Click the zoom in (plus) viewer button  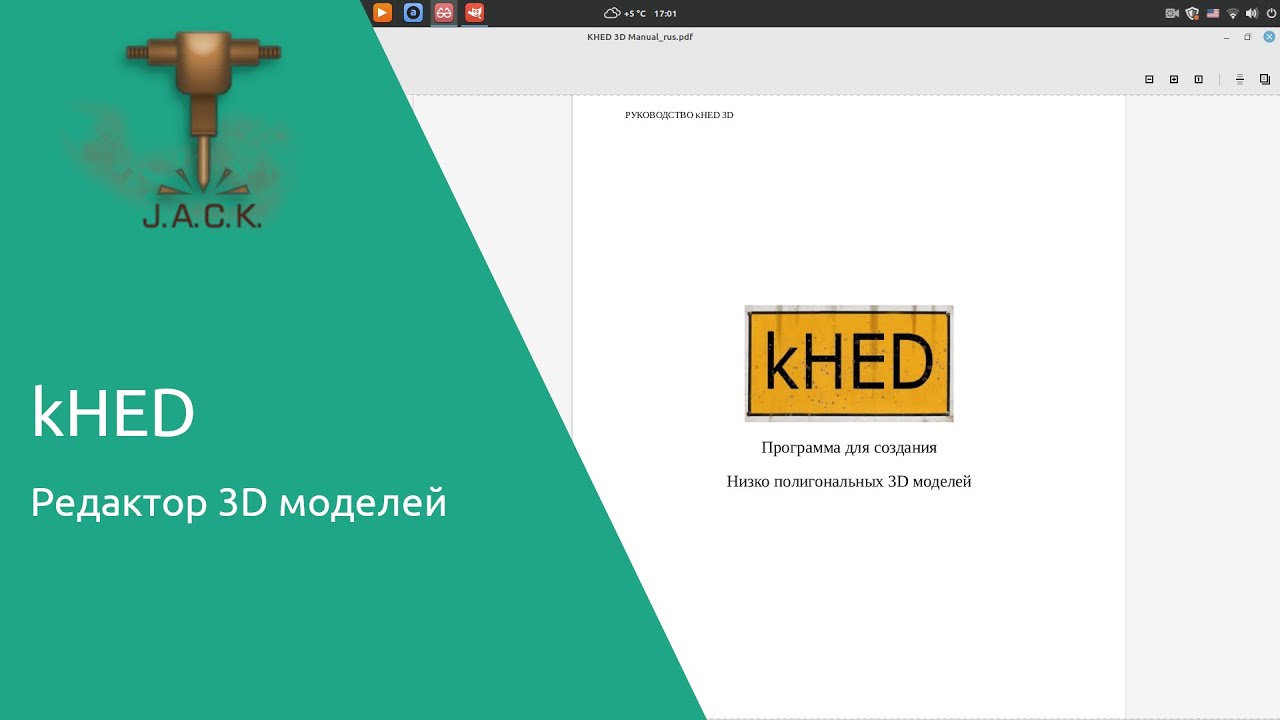pos(1173,79)
